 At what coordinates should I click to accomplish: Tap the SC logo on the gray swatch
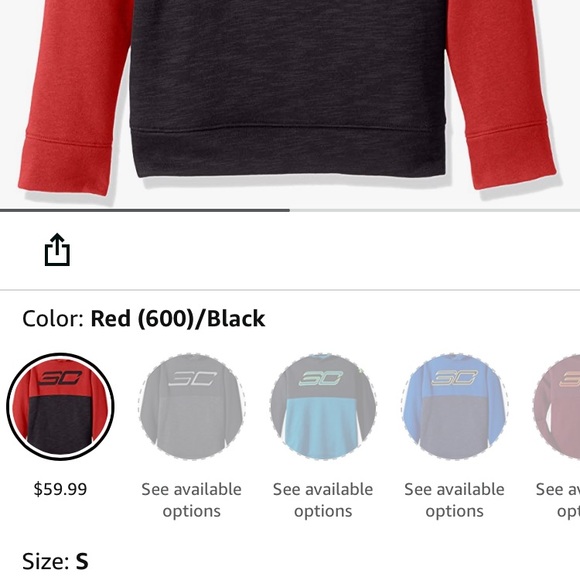point(192,379)
